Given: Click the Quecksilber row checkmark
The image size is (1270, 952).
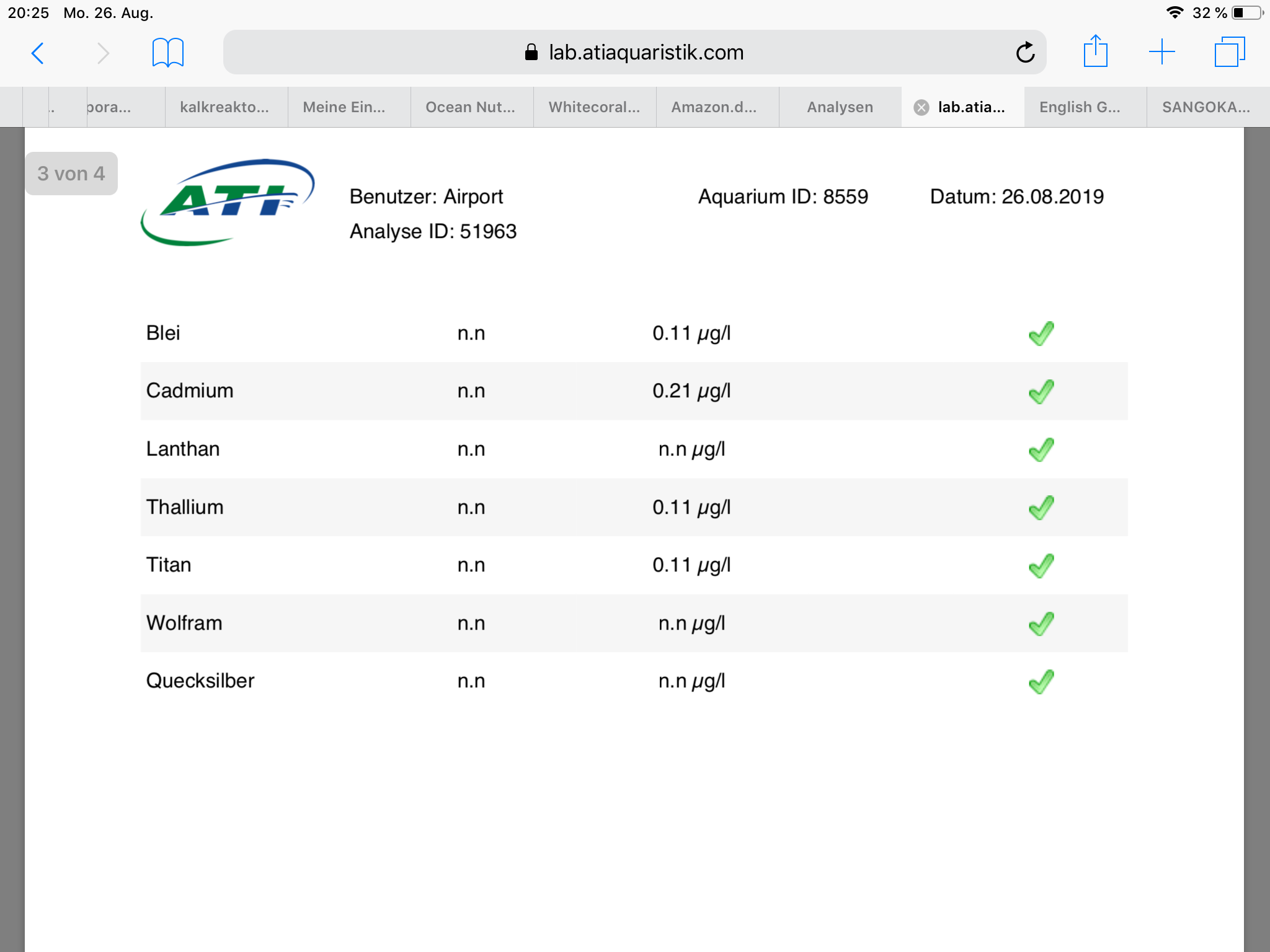Looking at the screenshot, I should [x=1041, y=682].
